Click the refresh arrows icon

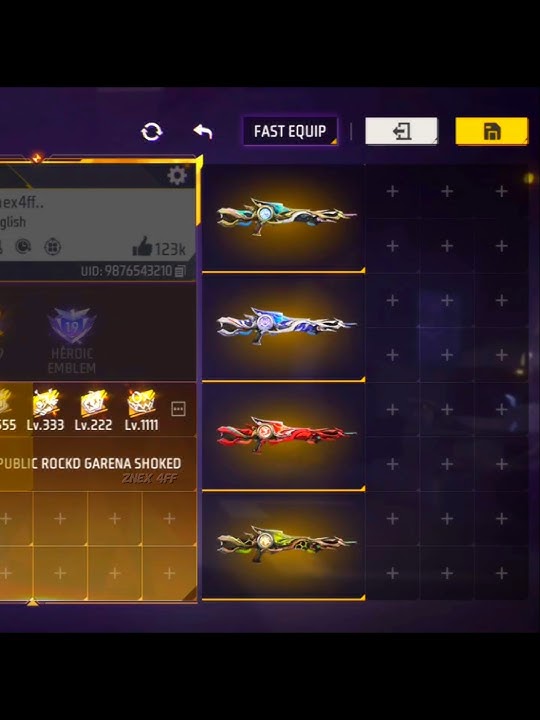pos(152,132)
